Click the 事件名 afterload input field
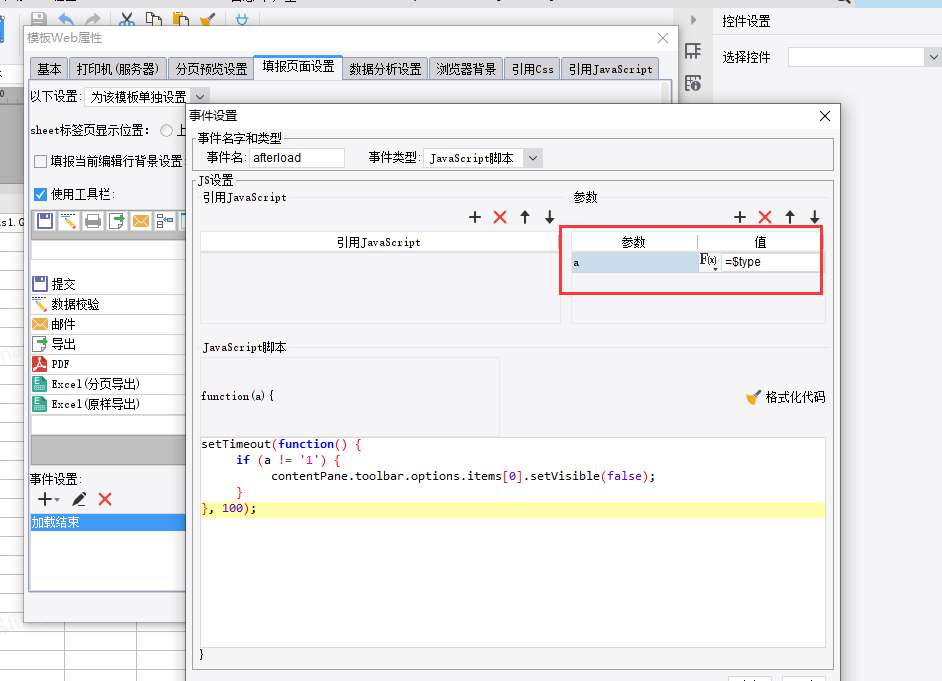 tap(296, 158)
